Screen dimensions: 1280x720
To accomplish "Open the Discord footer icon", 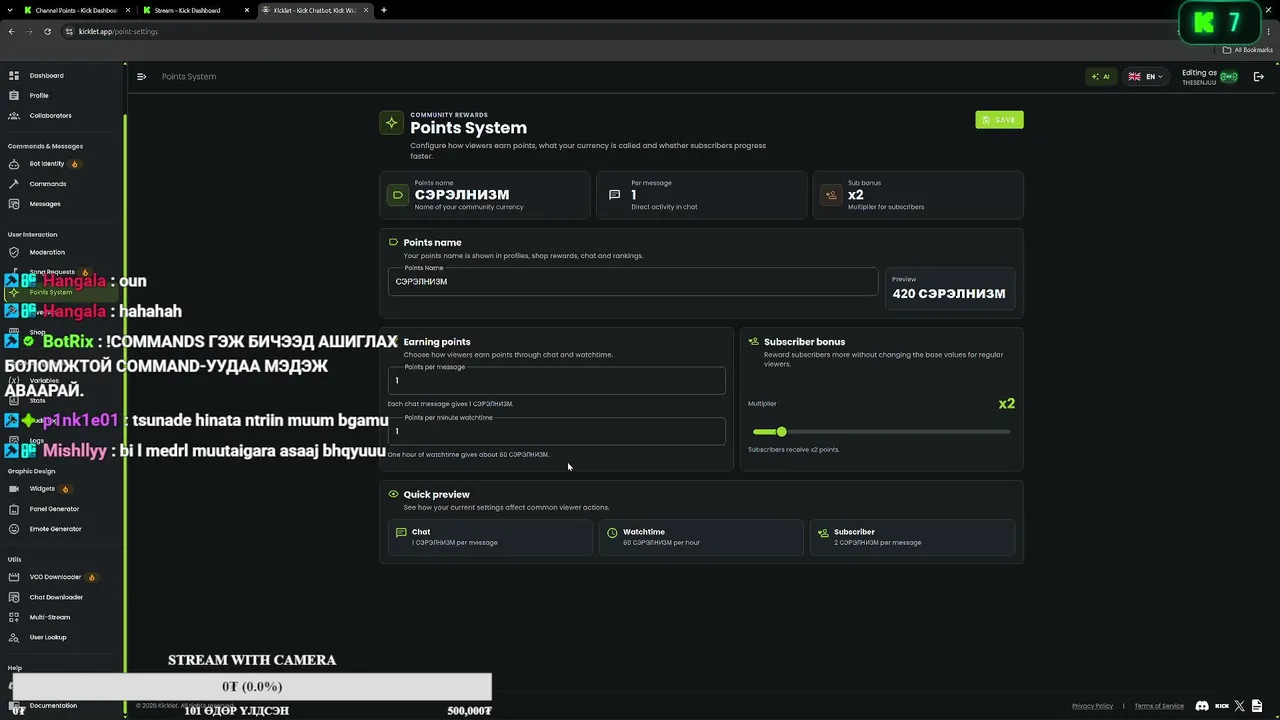I will 1202,706.
